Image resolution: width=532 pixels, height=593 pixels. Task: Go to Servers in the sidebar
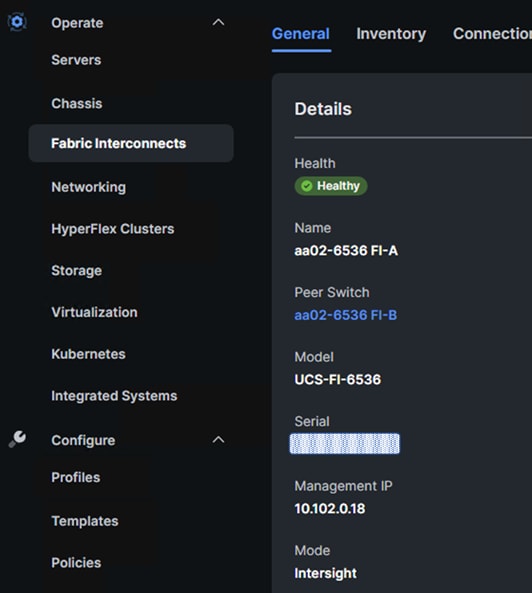[x=76, y=60]
